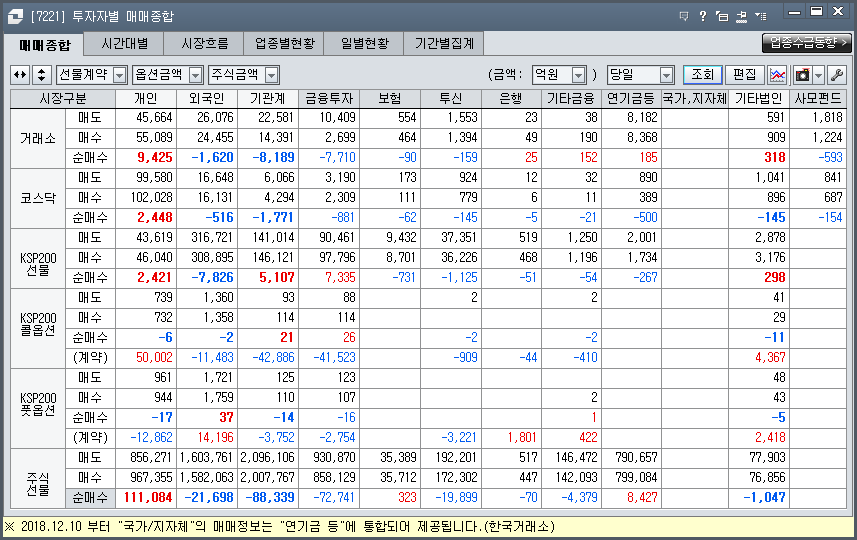Click the 기타금융 column header
Viewport: 857px width, 540px height.
point(571,98)
